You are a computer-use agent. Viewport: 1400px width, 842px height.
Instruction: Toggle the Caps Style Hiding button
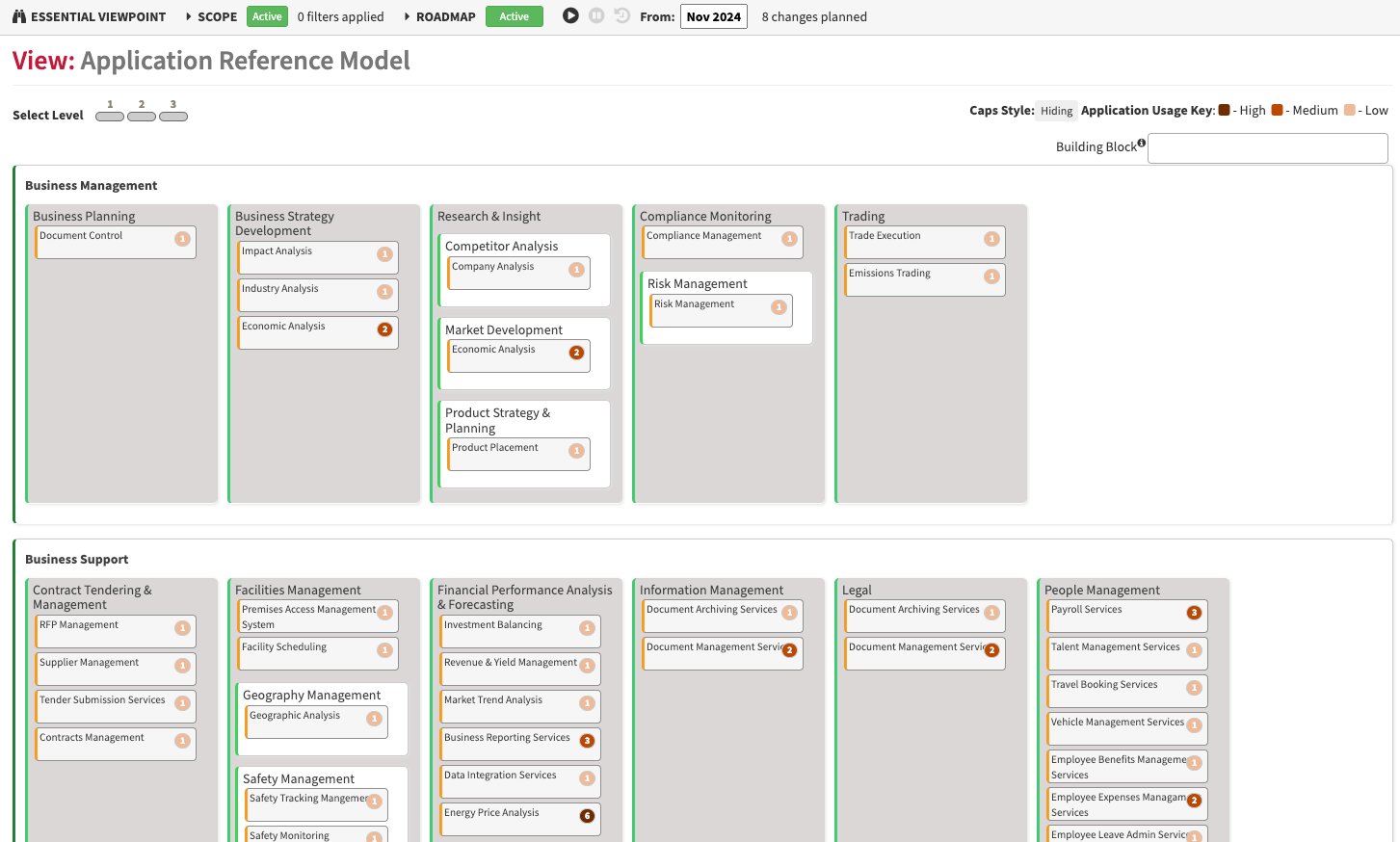pos(1056,111)
